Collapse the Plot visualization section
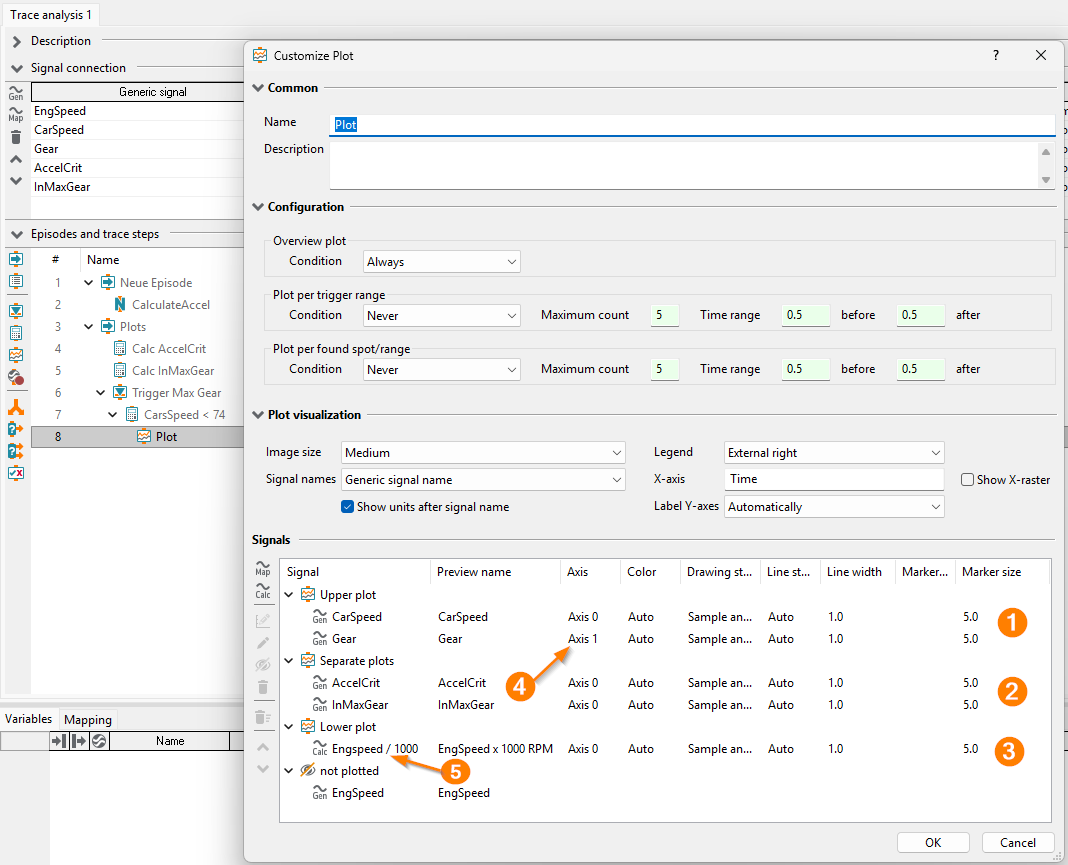 (x=257, y=415)
